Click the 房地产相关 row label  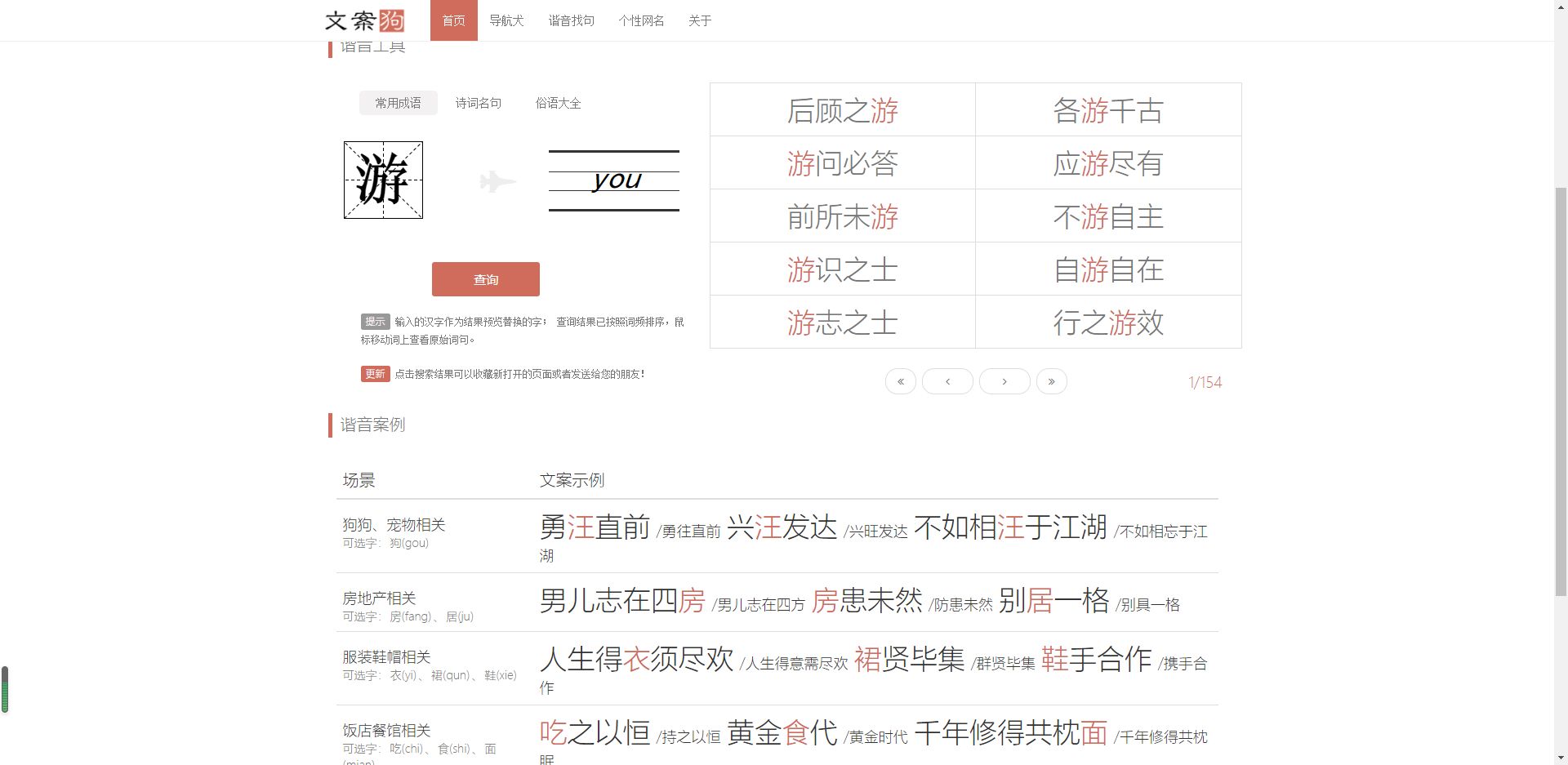click(379, 598)
